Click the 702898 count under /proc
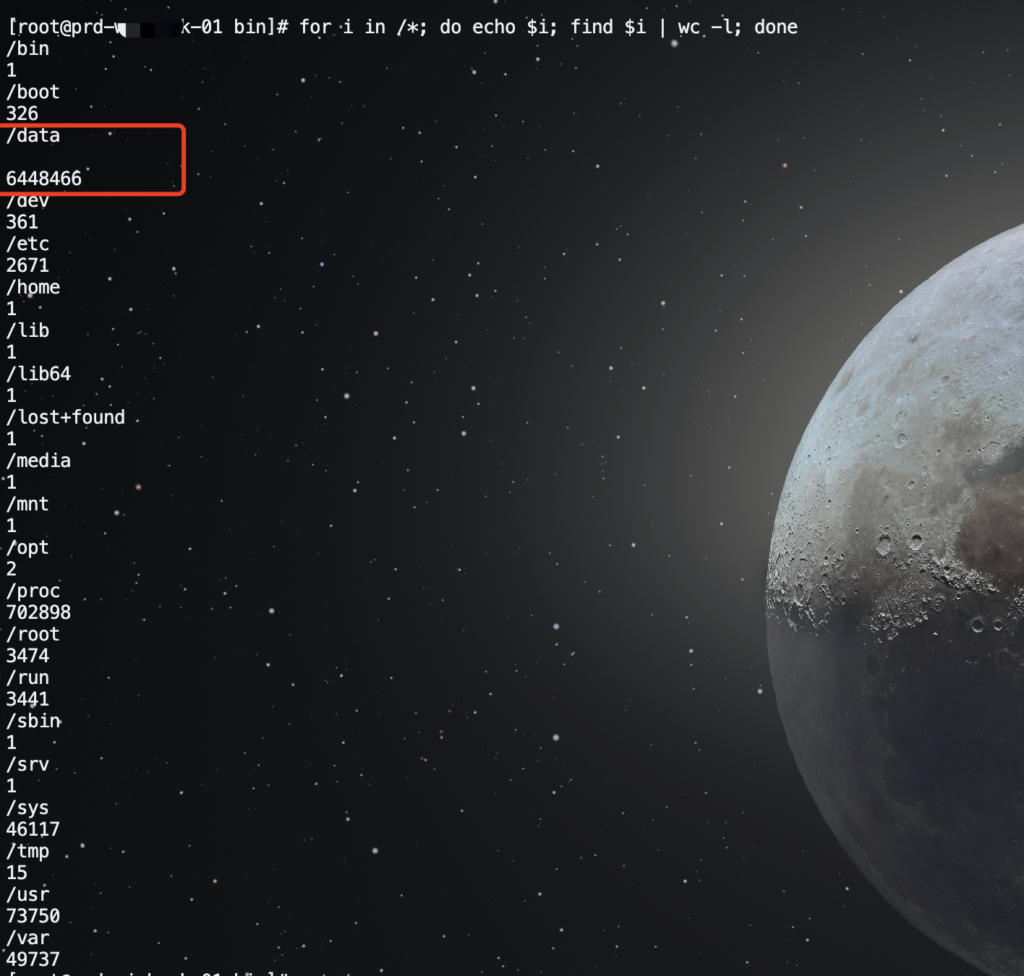This screenshot has width=1024, height=976. tap(39, 612)
